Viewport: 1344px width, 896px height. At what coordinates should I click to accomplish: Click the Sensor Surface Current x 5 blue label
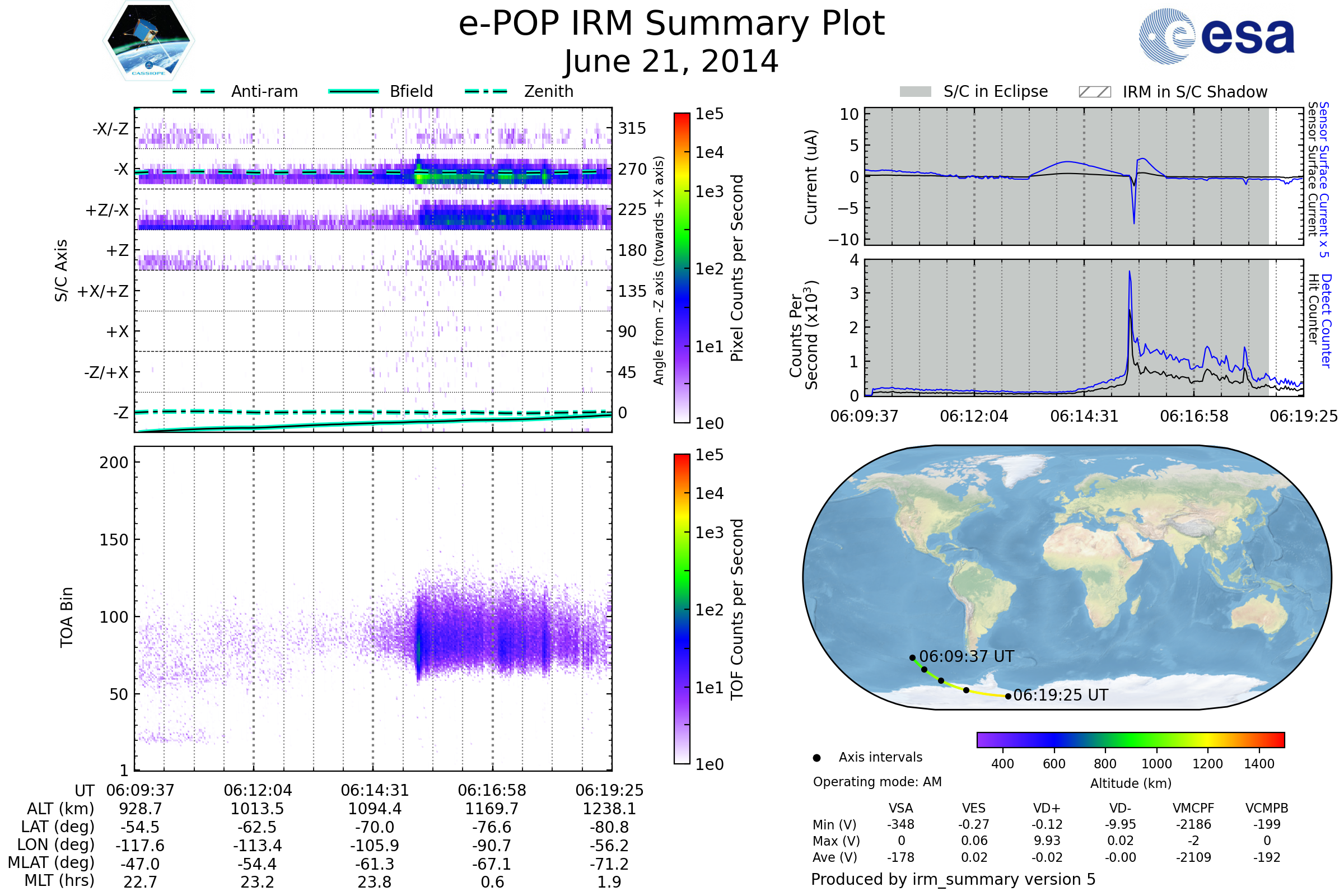[1324, 179]
